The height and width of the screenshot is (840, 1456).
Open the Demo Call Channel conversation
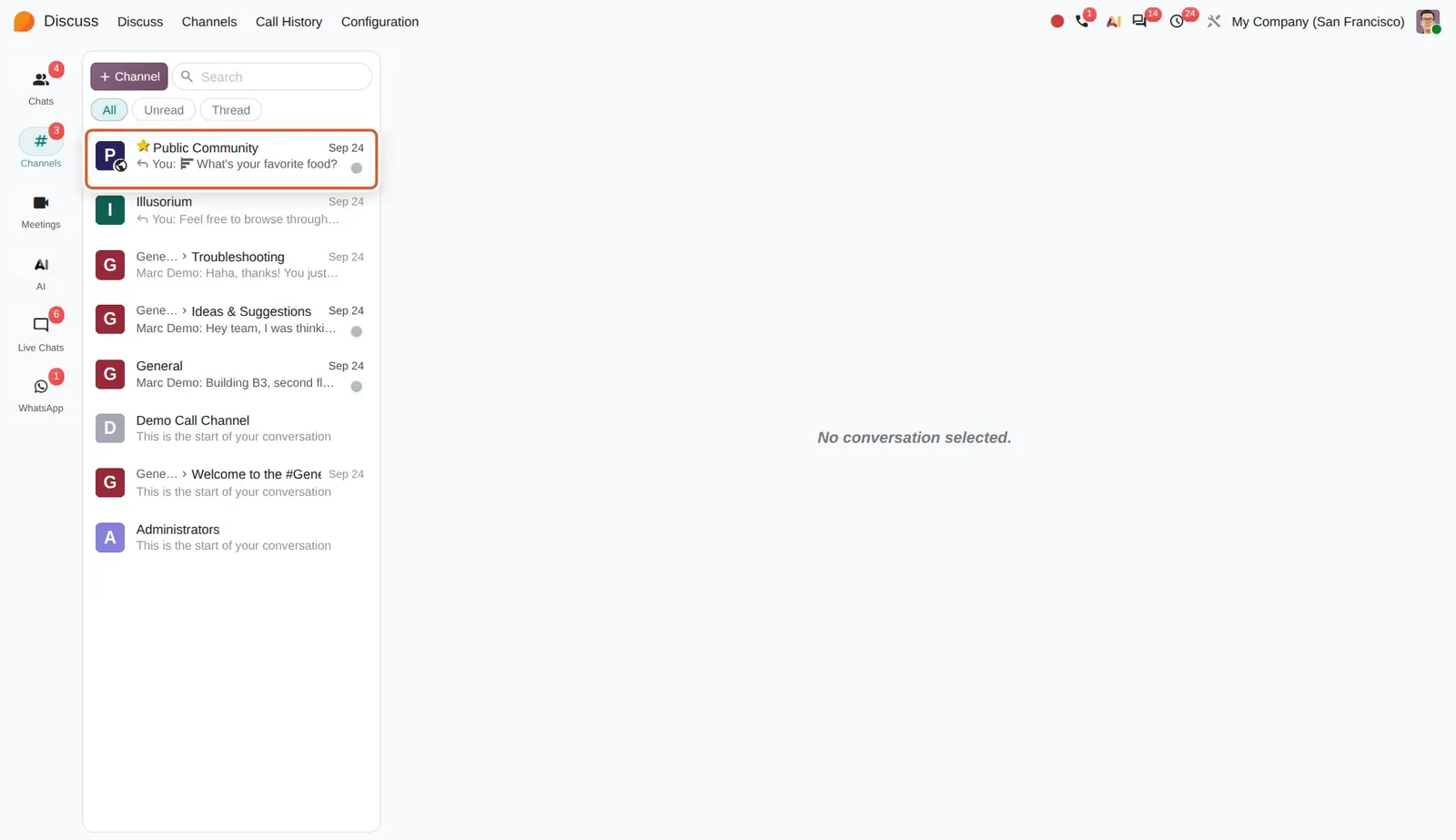point(231,428)
